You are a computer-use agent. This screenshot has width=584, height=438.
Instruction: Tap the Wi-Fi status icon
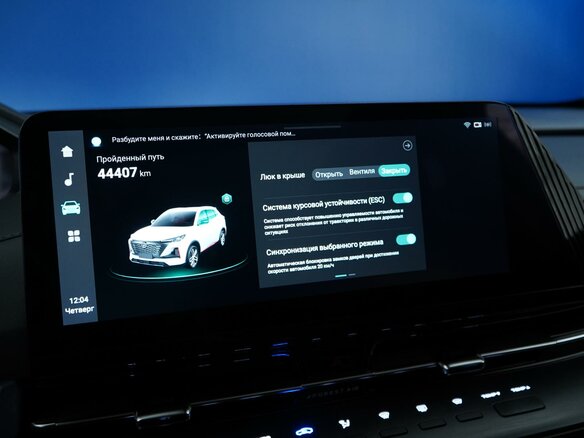[x=467, y=125]
